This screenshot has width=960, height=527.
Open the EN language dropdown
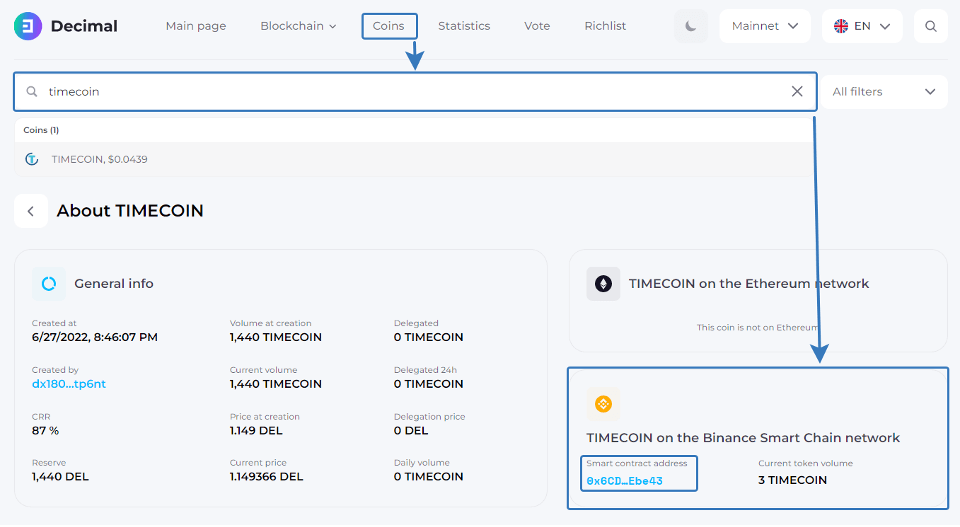(862, 26)
